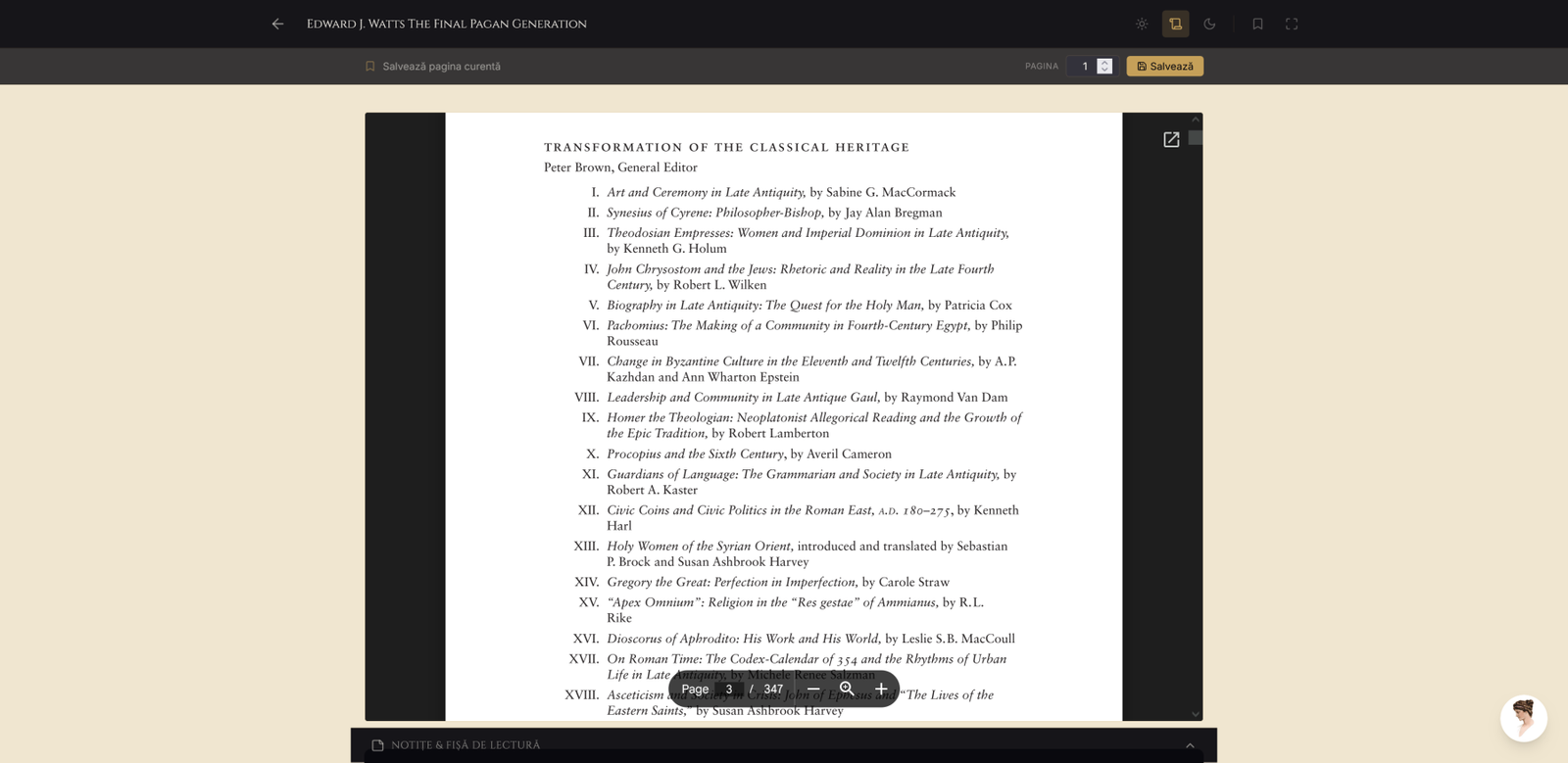
Task: Open the assistant avatar chat bubble
Action: [x=1524, y=719]
